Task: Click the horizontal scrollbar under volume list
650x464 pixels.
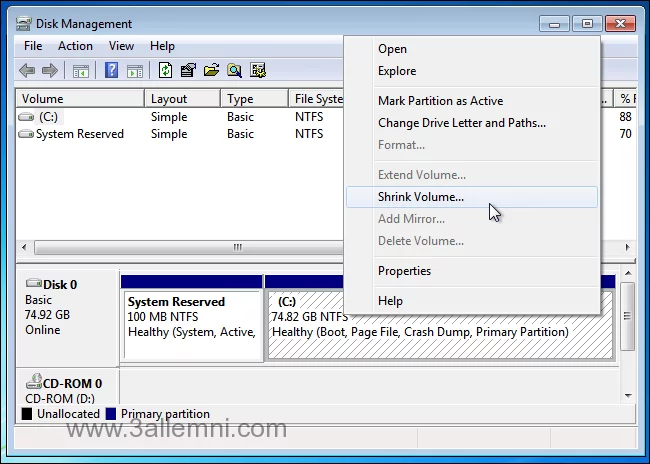Action: coord(237,247)
